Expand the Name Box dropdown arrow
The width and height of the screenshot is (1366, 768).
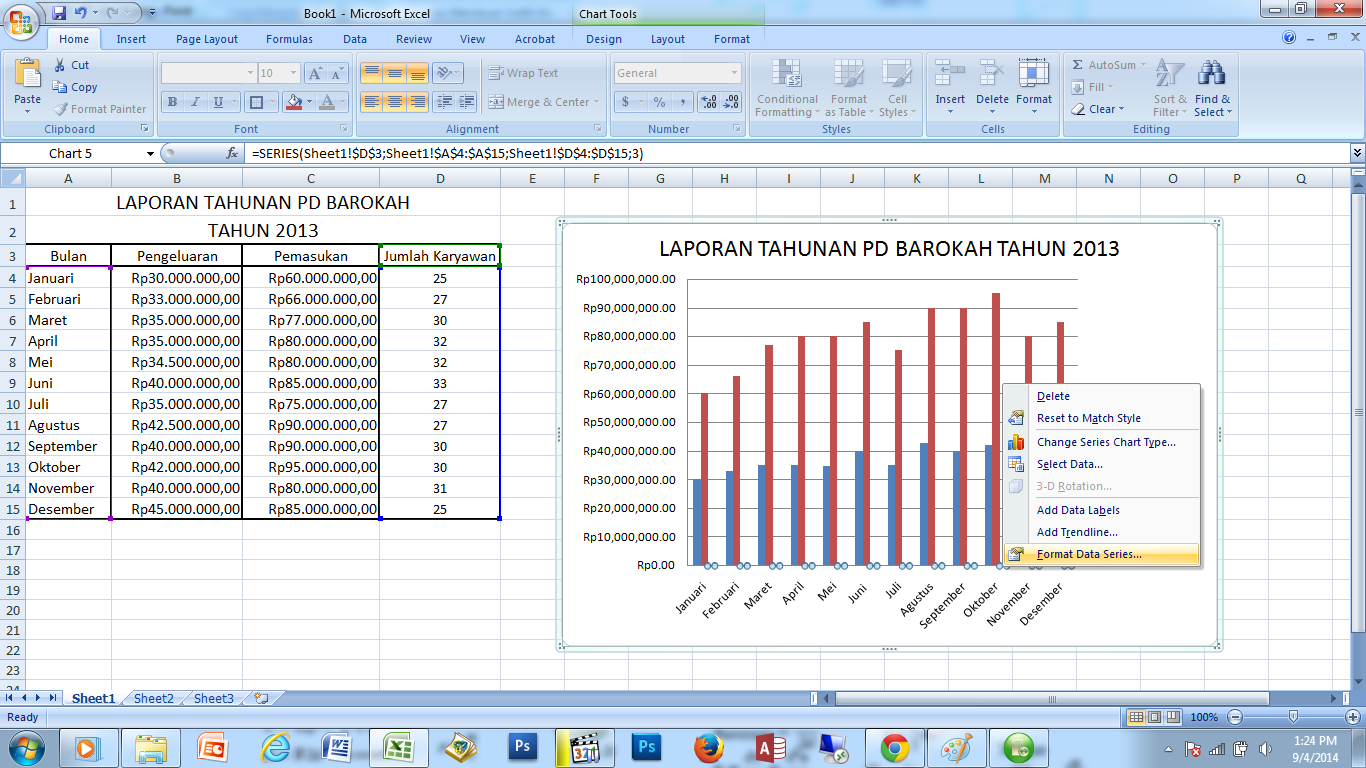pyautogui.click(x=150, y=153)
